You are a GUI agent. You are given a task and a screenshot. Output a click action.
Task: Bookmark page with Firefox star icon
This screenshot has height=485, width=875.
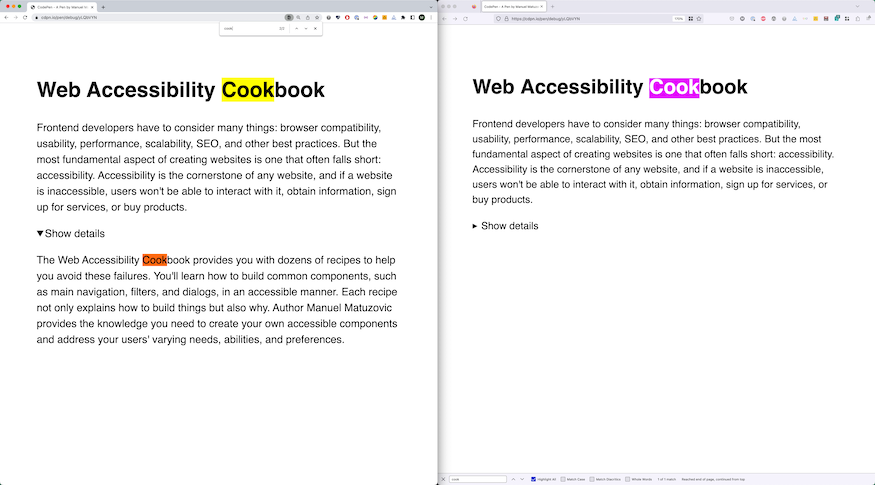point(699,18)
